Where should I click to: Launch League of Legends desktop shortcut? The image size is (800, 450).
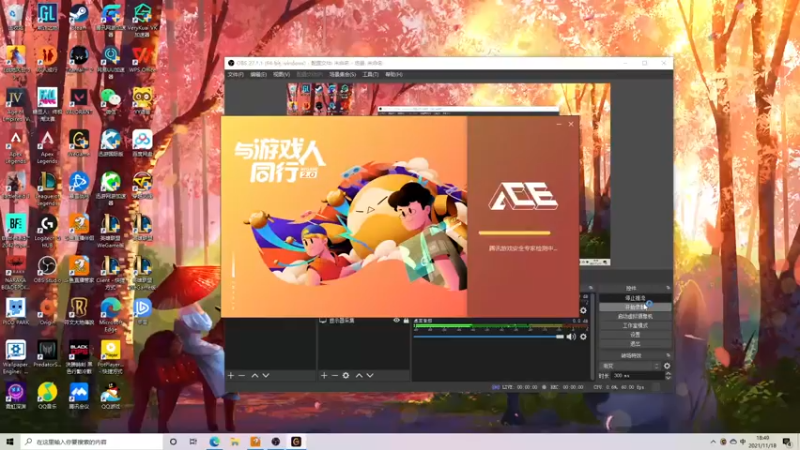coord(47,186)
